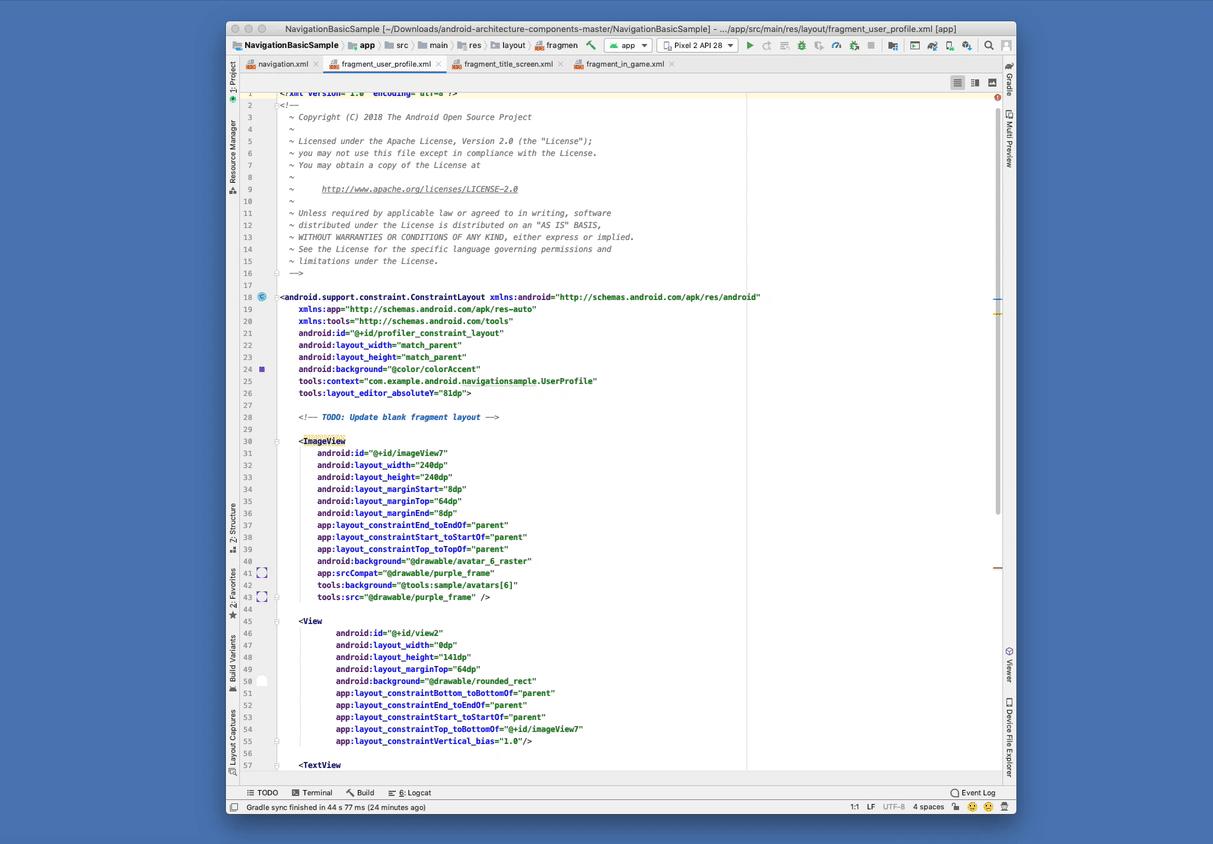Open the AVD Manager from the toolbar
1213x844 pixels.
(x=949, y=45)
